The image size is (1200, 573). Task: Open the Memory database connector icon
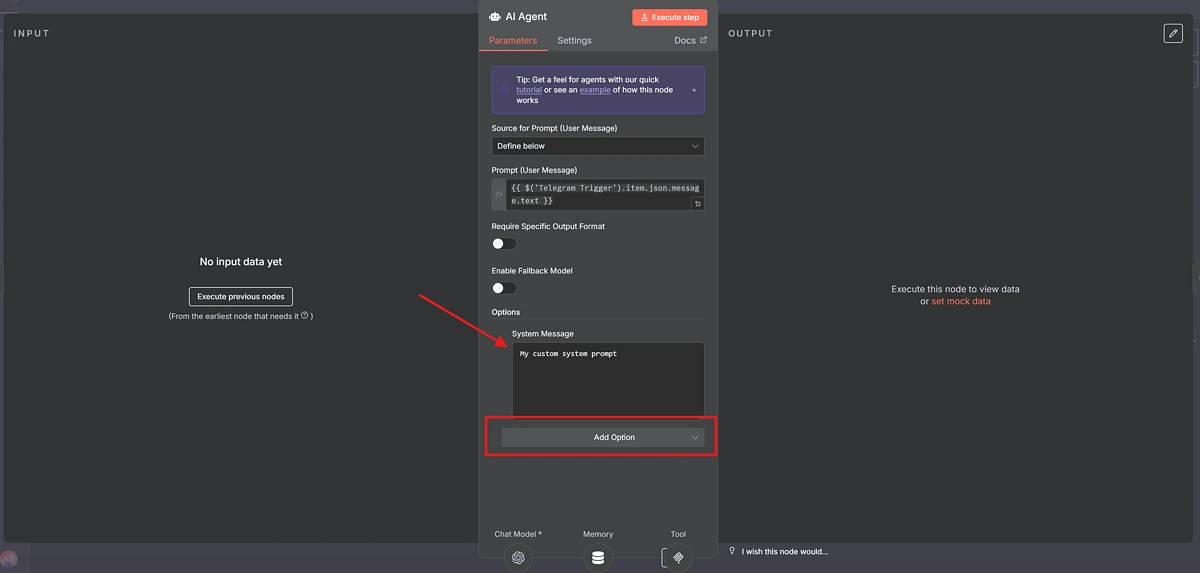click(598, 557)
